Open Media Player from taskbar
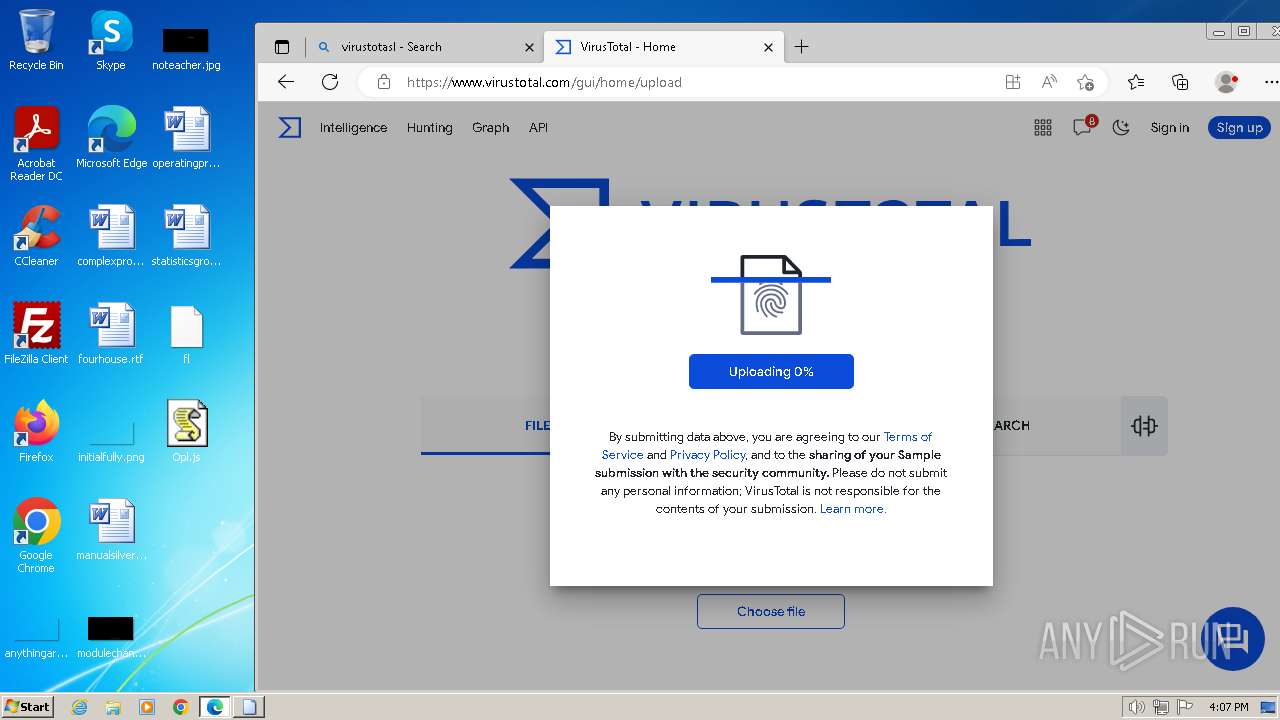This screenshot has width=1280, height=720. [x=147, y=706]
